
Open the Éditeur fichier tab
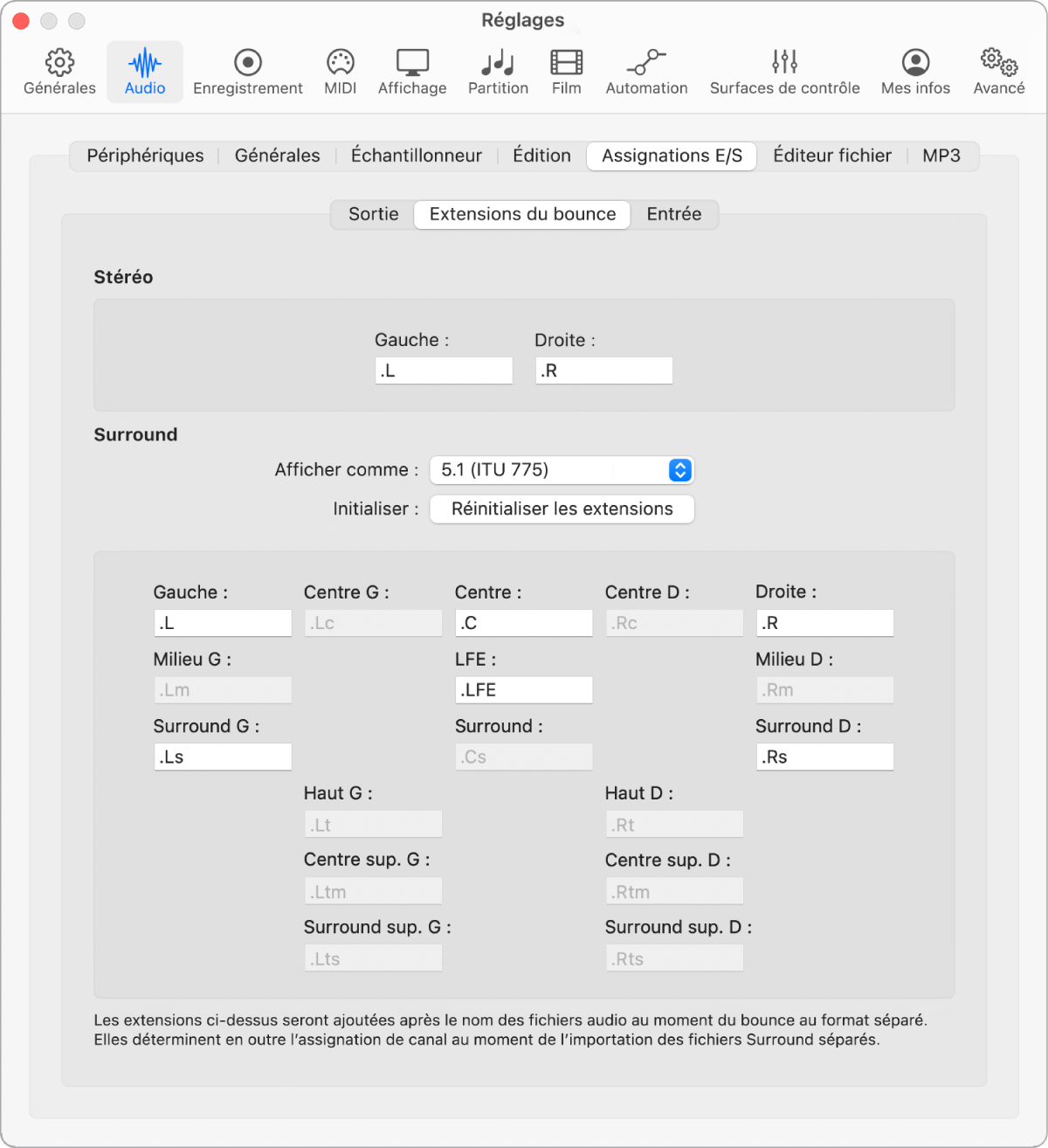coord(832,156)
